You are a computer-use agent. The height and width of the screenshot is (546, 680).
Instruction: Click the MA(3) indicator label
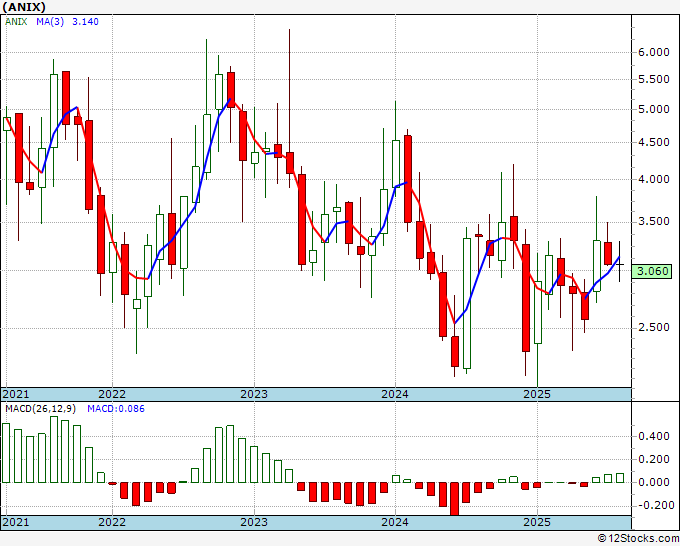pyautogui.click(x=50, y=22)
